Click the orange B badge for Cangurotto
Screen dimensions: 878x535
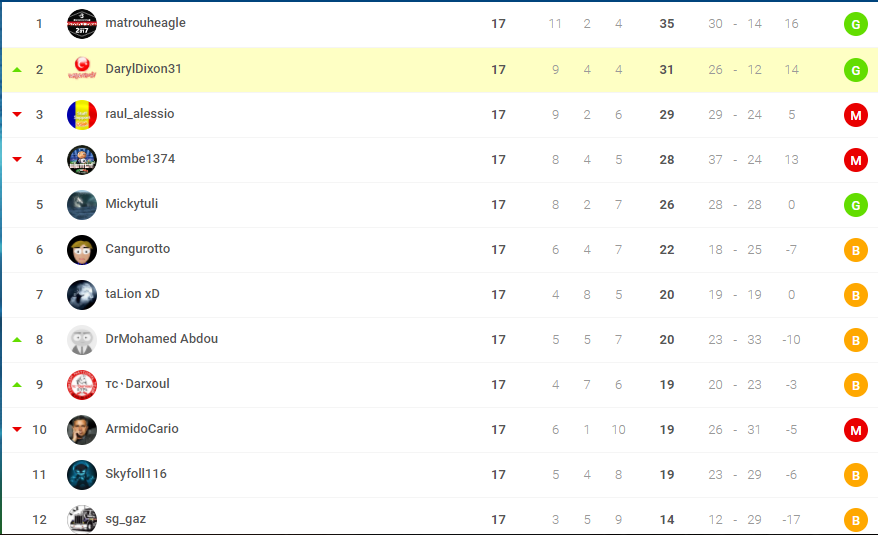coord(855,250)
